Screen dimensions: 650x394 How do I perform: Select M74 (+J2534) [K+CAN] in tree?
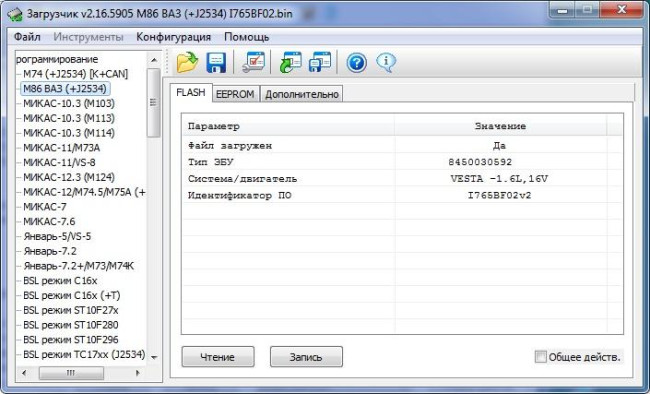75,74
